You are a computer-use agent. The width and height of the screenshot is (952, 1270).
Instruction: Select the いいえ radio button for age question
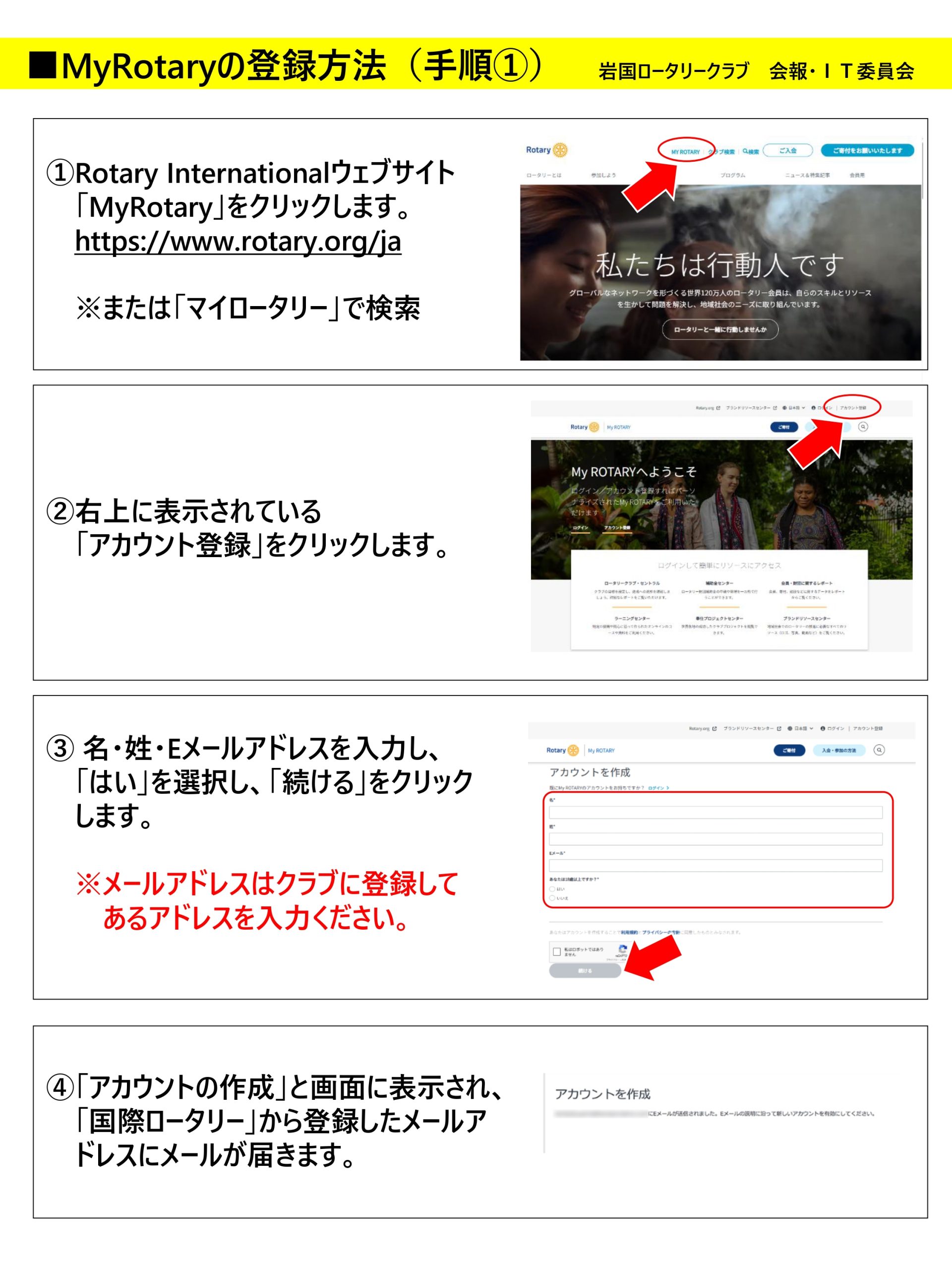click(553, 898)
